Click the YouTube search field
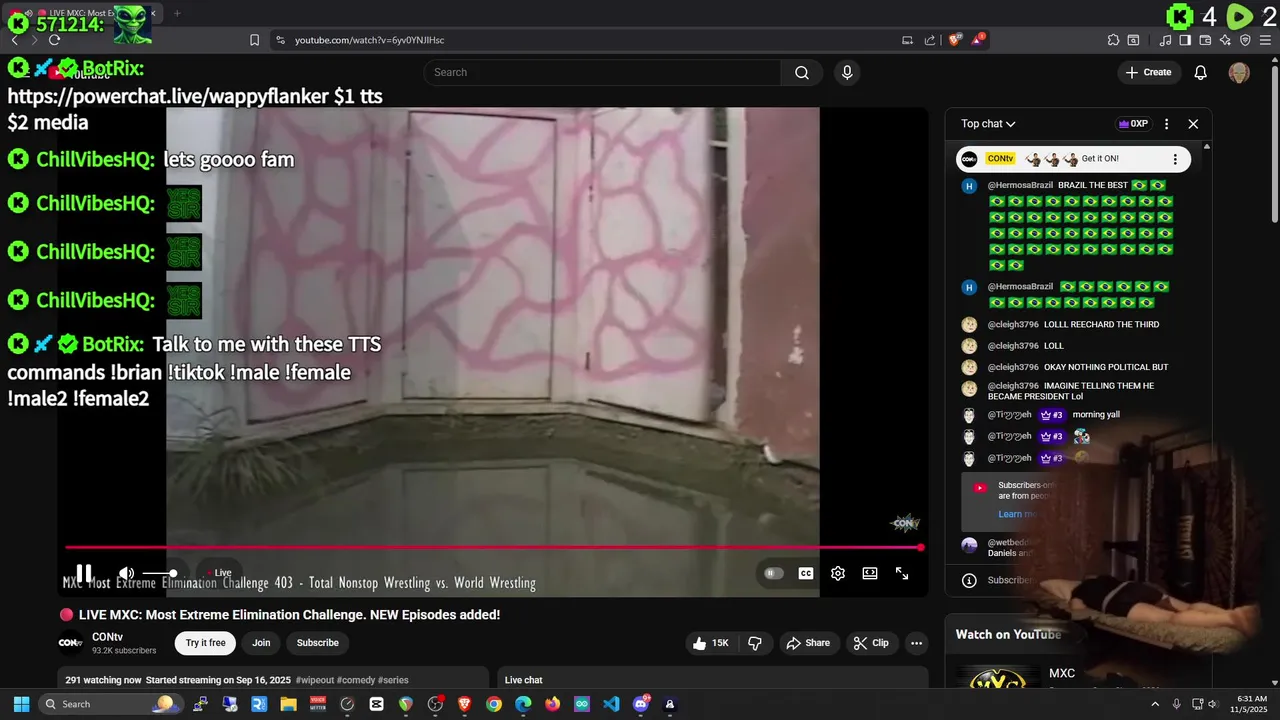This screenshot has width=1280, height=720. pos(603,72)
